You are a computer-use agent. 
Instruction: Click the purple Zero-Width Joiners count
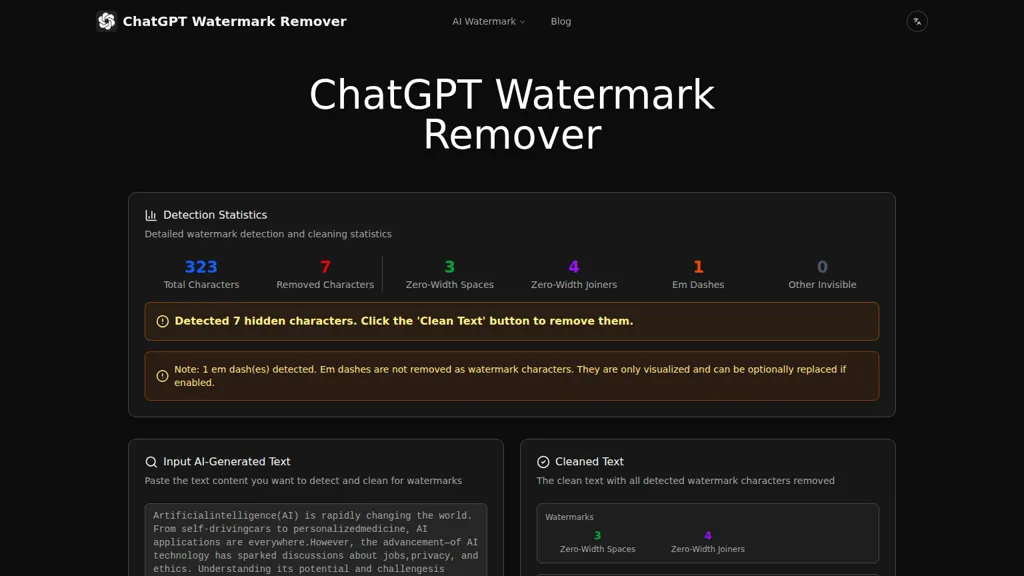[x=573, y=266]
